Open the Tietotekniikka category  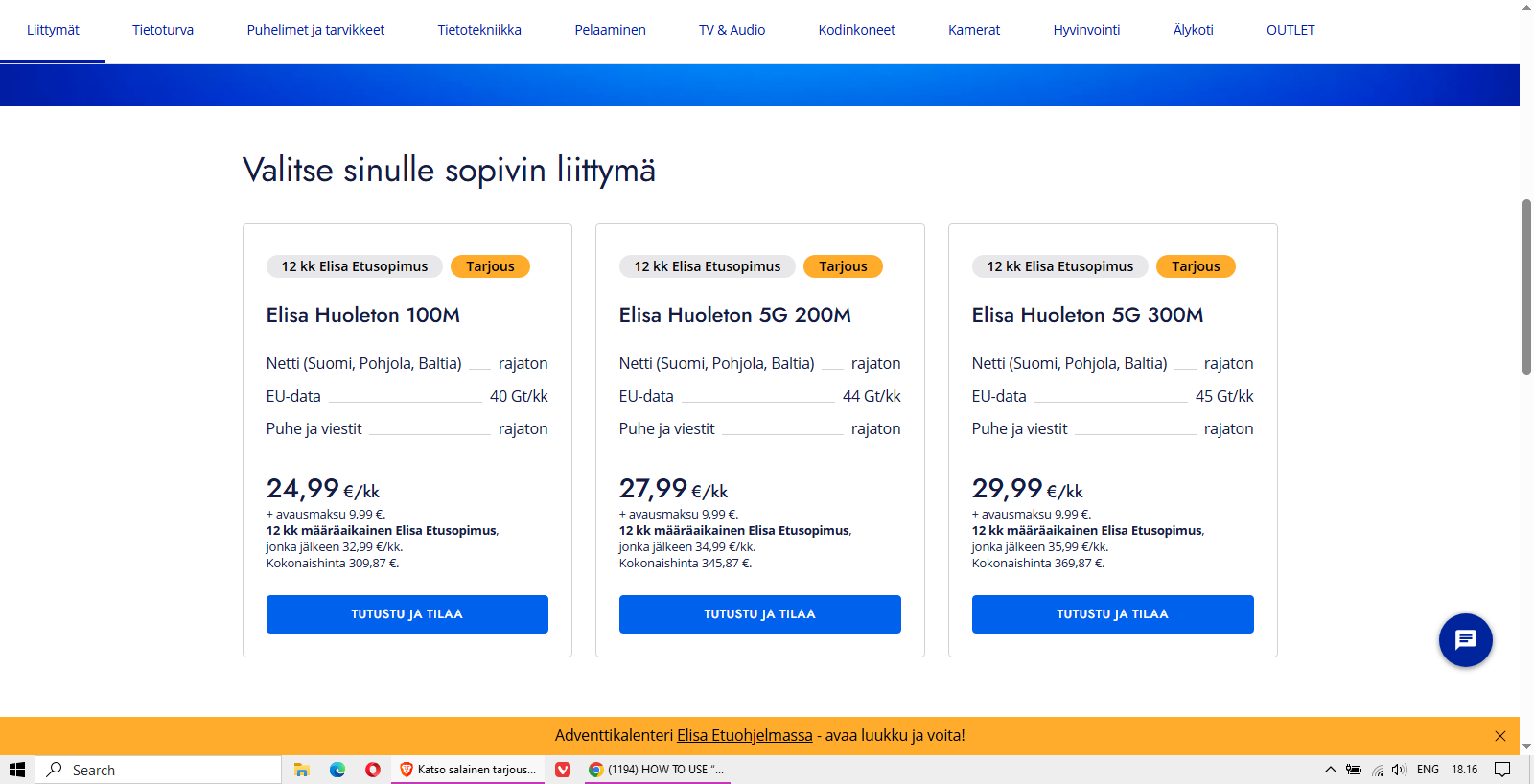[x=479, y=30]
